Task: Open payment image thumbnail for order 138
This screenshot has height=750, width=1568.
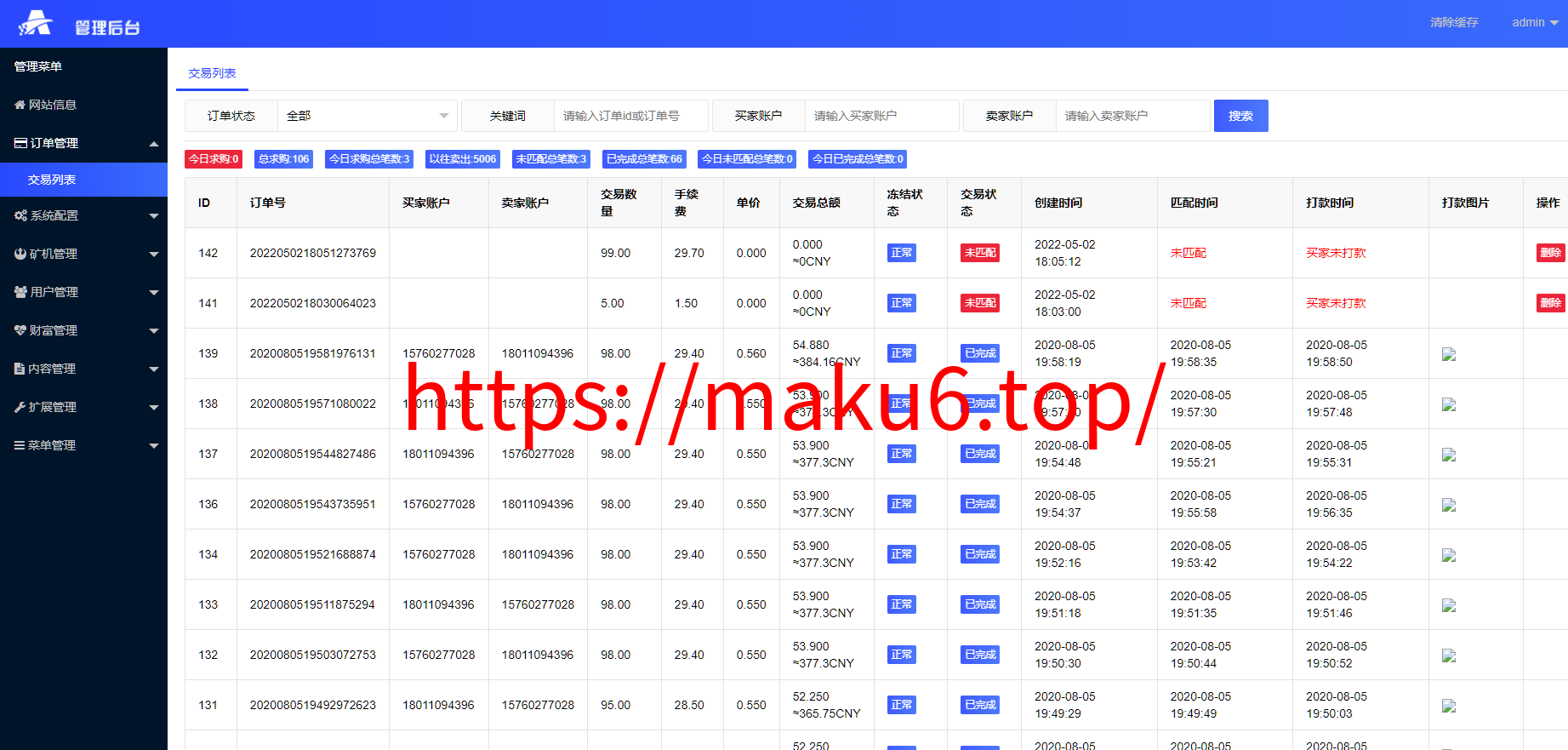Action: tap(1449, 404)
